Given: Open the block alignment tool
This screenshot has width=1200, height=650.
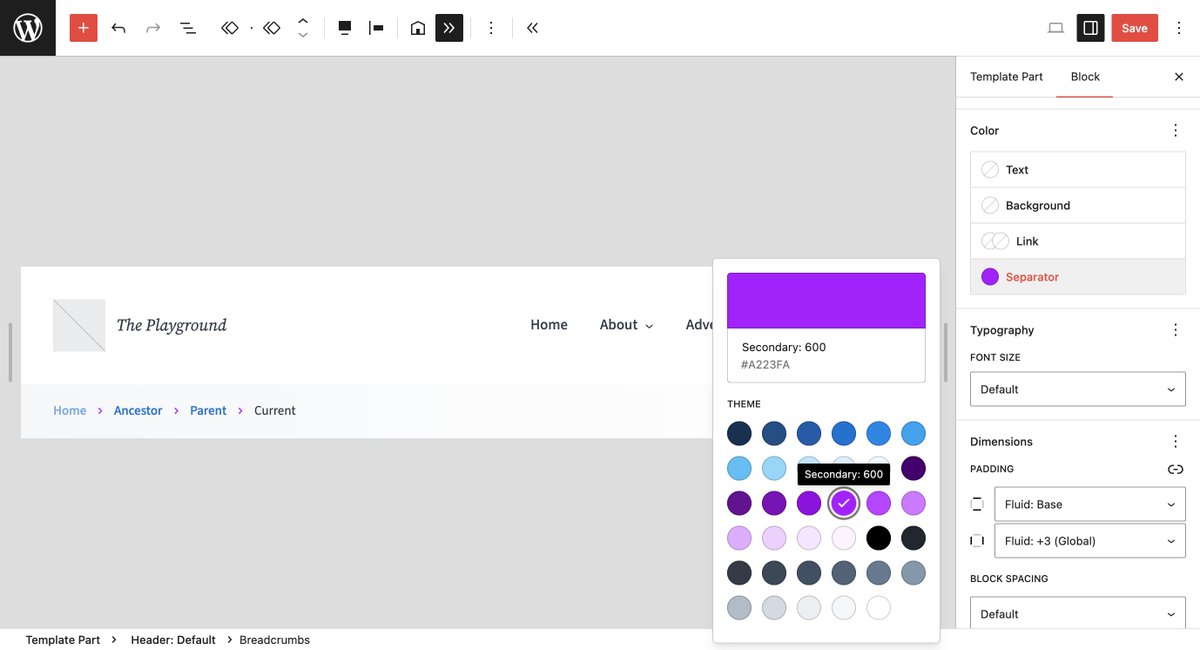Looking at the screenshot, I should [x=345, y=28].
